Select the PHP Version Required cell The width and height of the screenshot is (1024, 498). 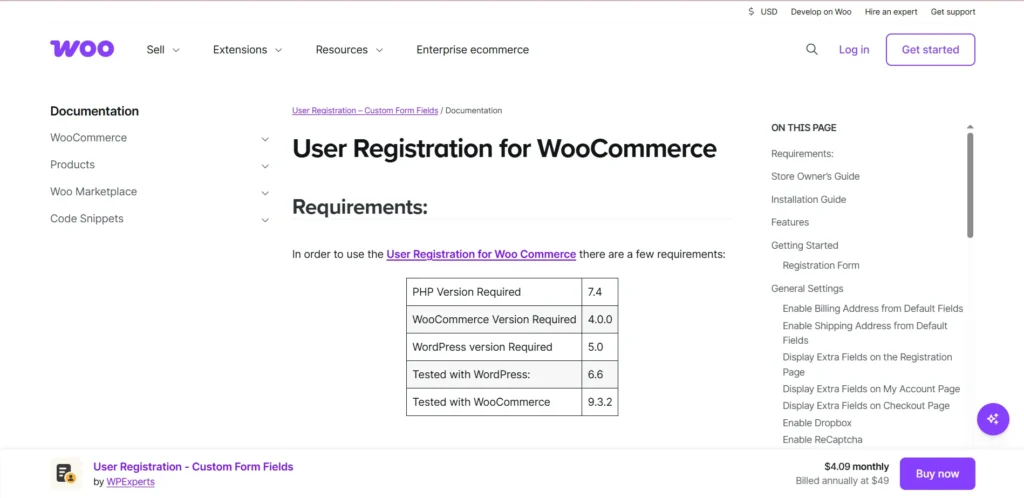pyautogui.click(x=494, y=292)
